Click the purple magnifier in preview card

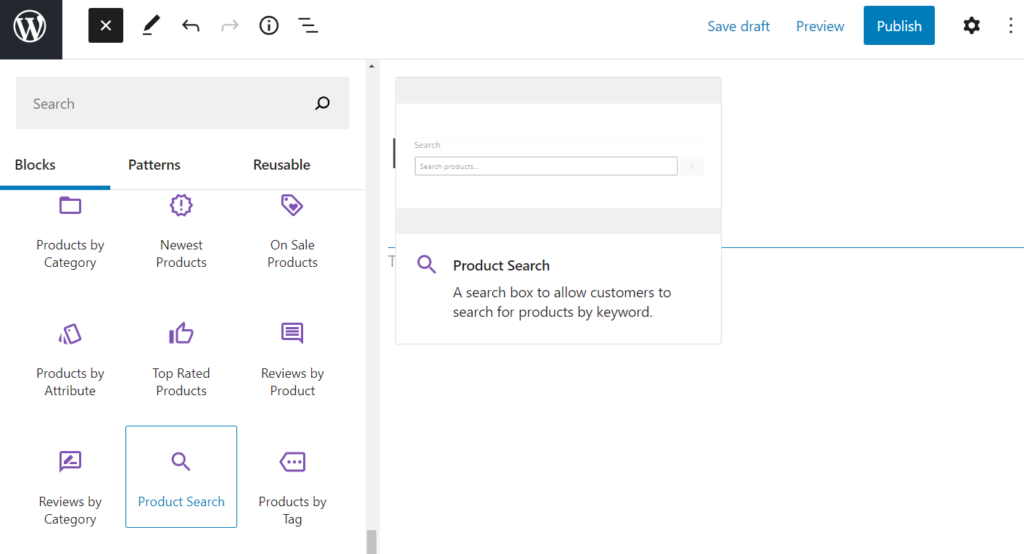click(x=426, y=264)
